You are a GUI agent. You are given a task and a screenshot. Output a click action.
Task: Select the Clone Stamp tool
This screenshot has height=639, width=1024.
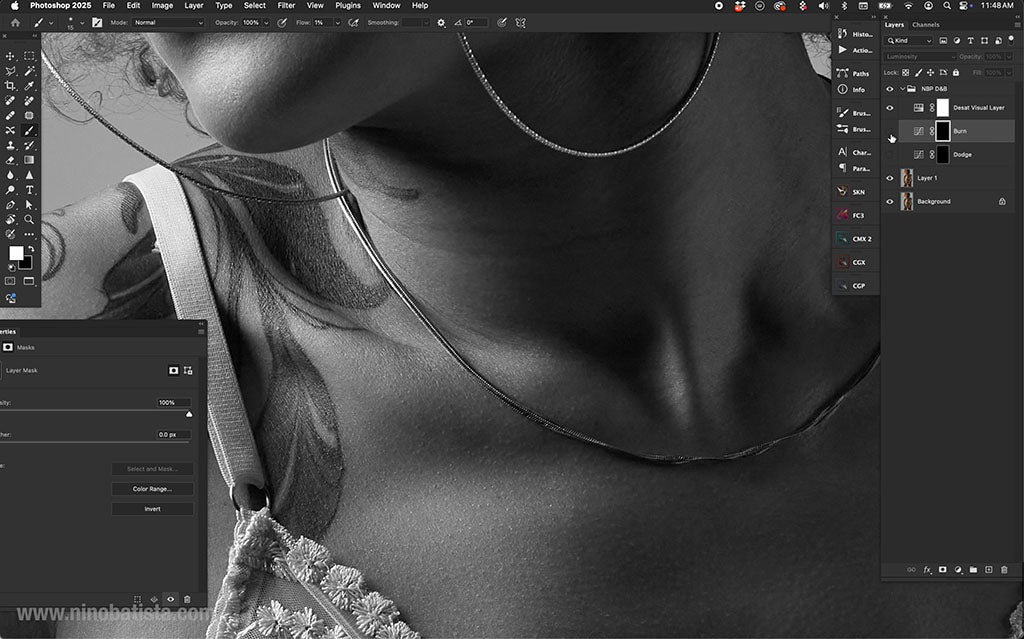click(x=11, y=145)
